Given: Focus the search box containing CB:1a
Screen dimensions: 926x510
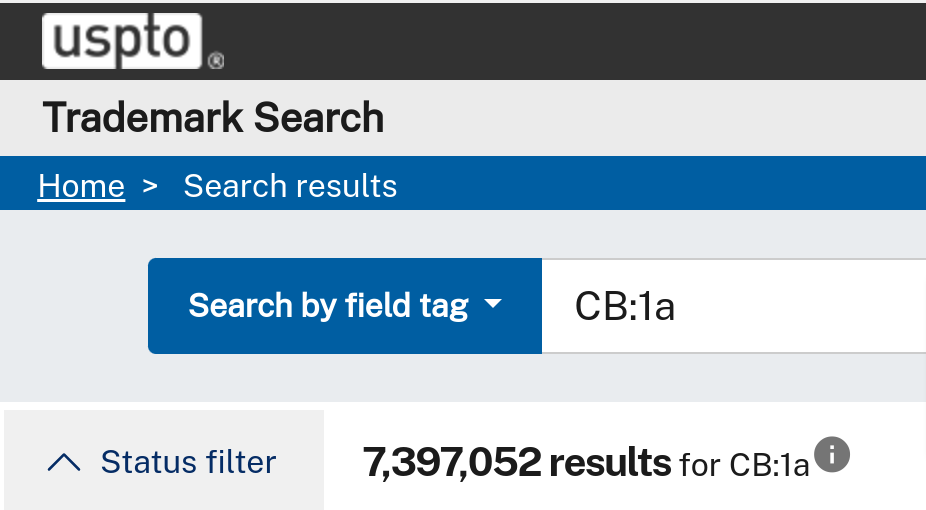Looking at the screenshot, I should (733, 306).
